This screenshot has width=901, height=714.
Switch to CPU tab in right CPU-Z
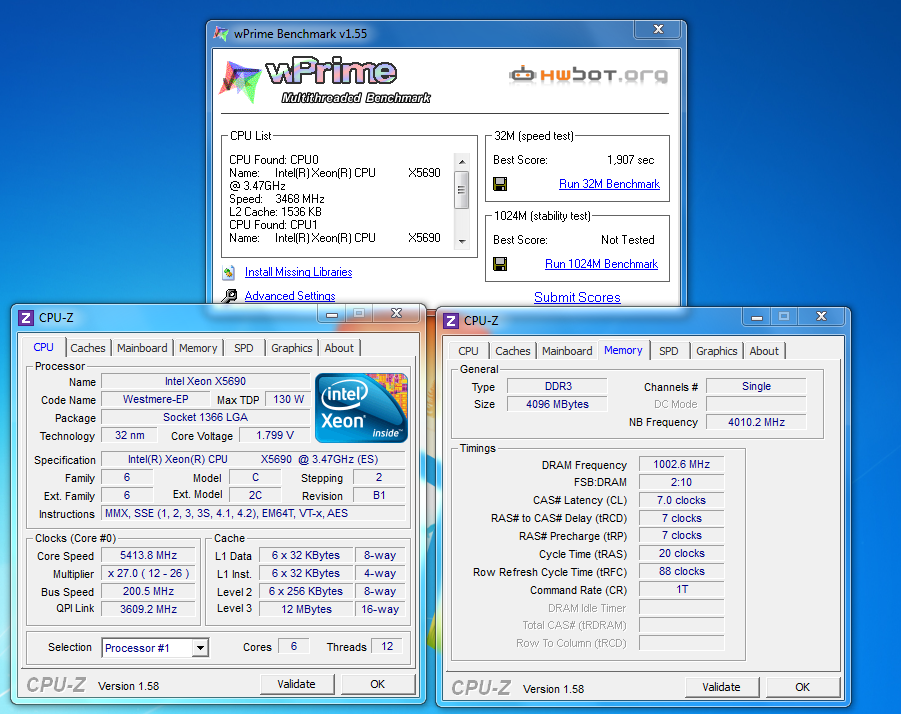click(468, 351)
